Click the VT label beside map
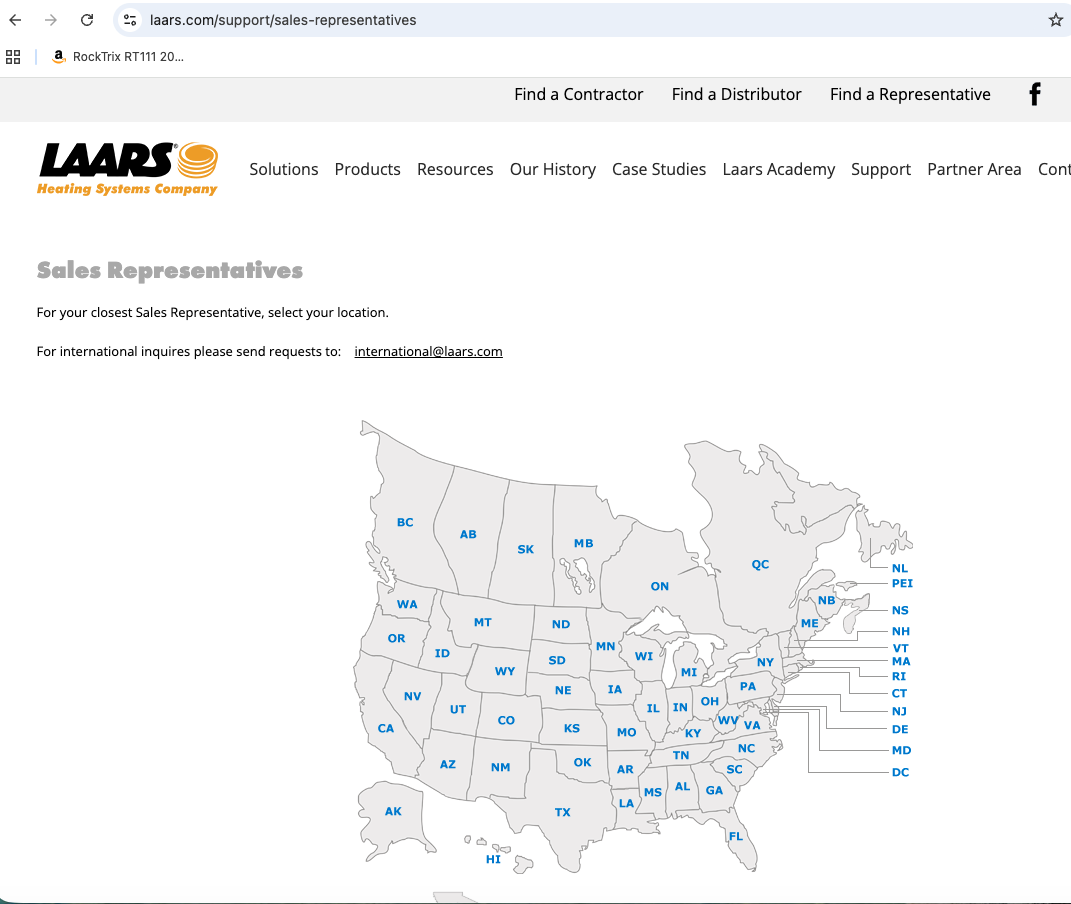Image resolution: width=1071 pixels, height=904 pixels. click(x=900, y=649)
